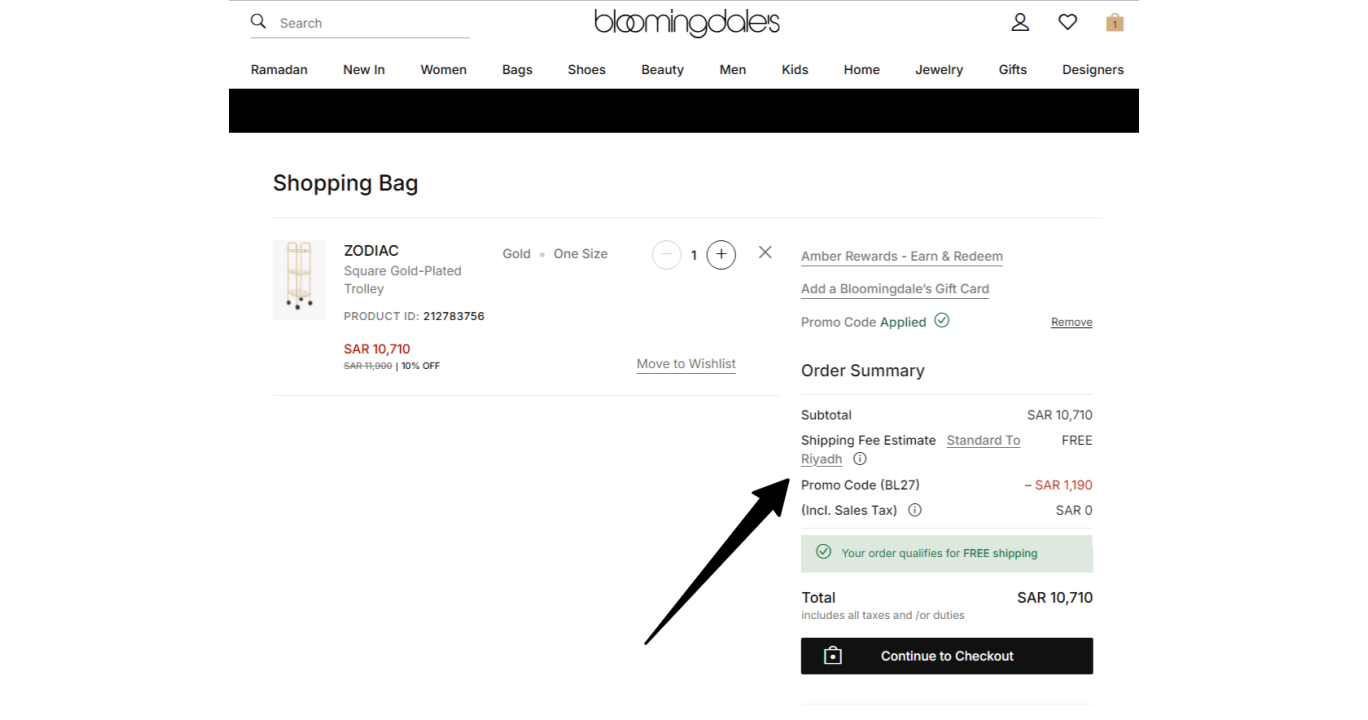This screenshot has width=1368, height=720.
Task: Open the Bags menu
Action: [x=517, y=70]
